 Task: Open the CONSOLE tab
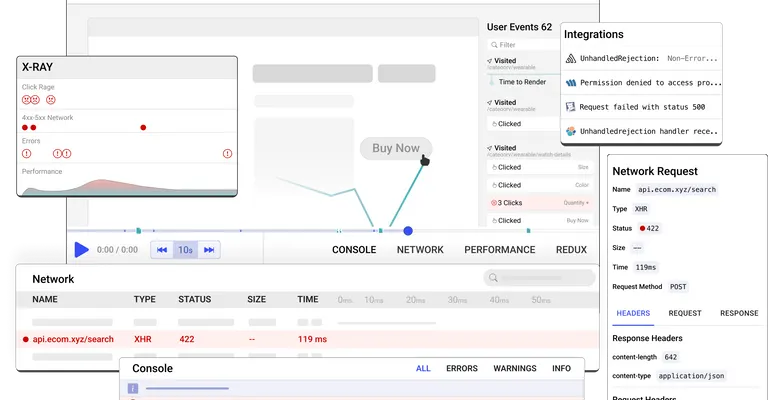pos(354,250)
